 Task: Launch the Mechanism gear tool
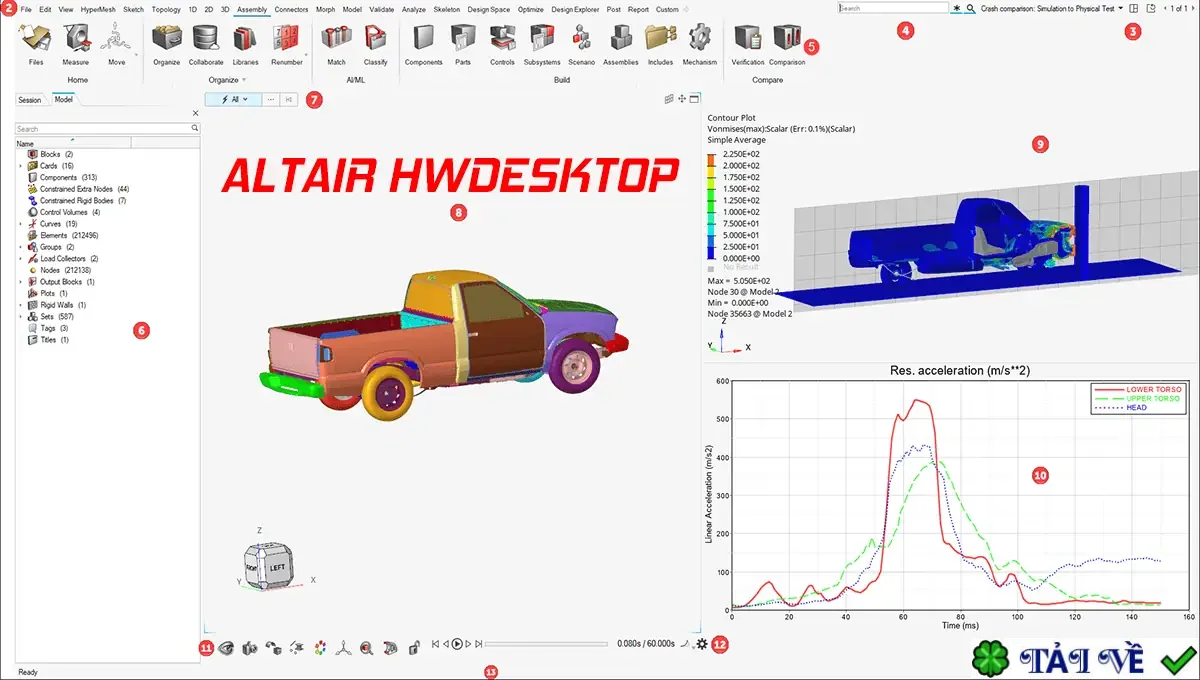pyautogui.click(x=700, y=44)
